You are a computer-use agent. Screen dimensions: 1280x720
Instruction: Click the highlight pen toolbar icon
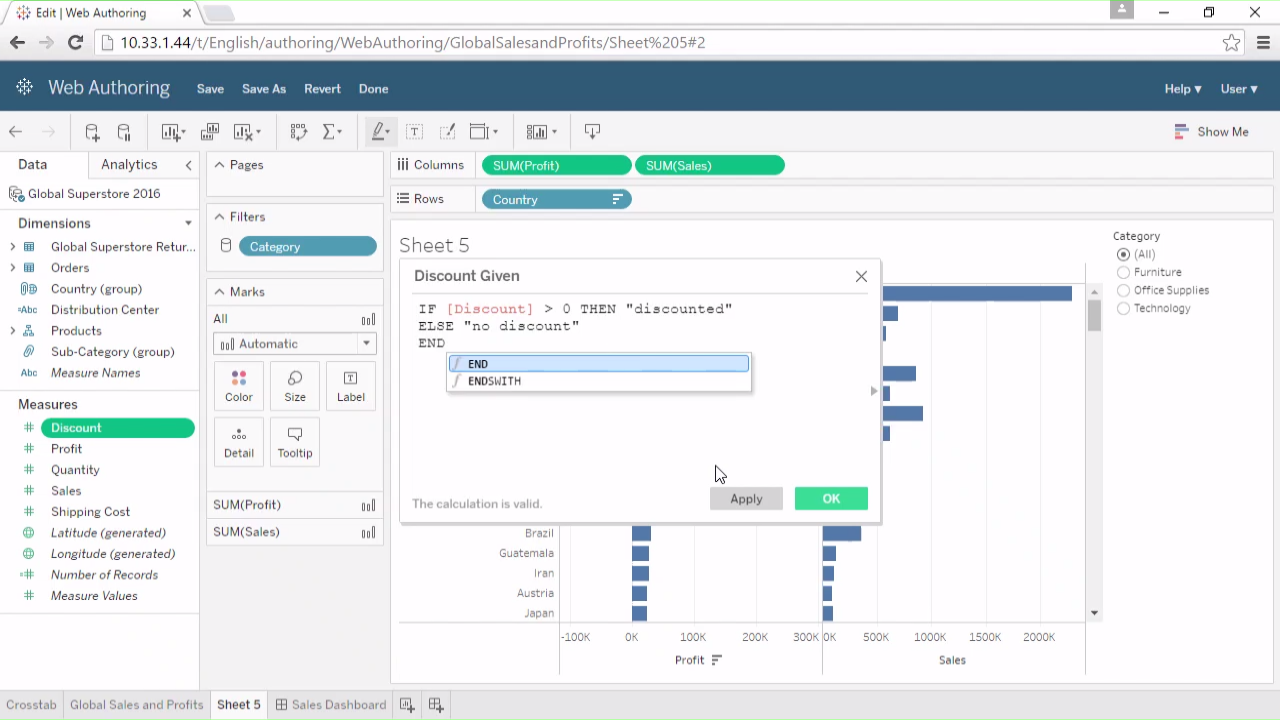(378, 132)
